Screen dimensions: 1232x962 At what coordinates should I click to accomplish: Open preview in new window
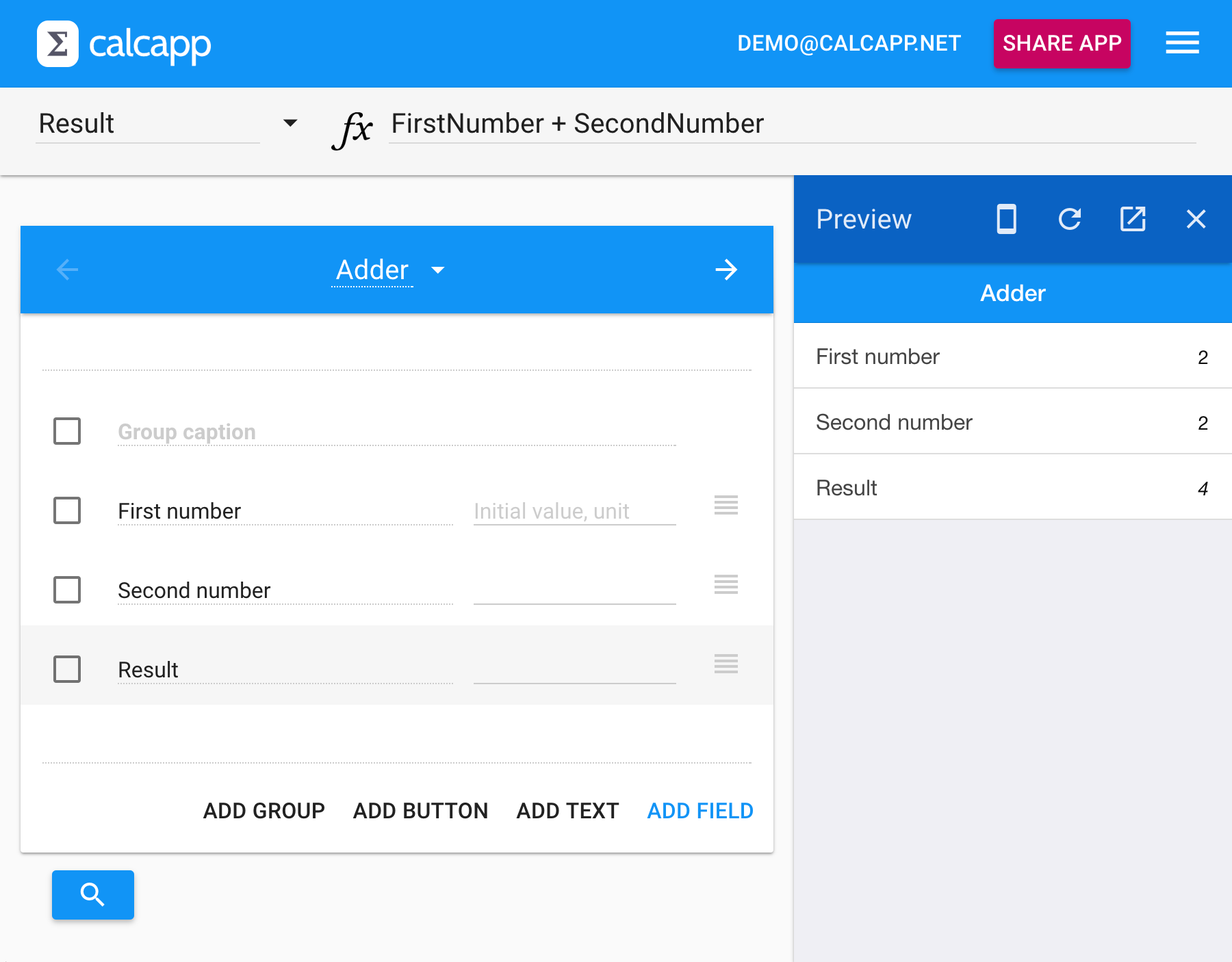(x=1132, y=219)
